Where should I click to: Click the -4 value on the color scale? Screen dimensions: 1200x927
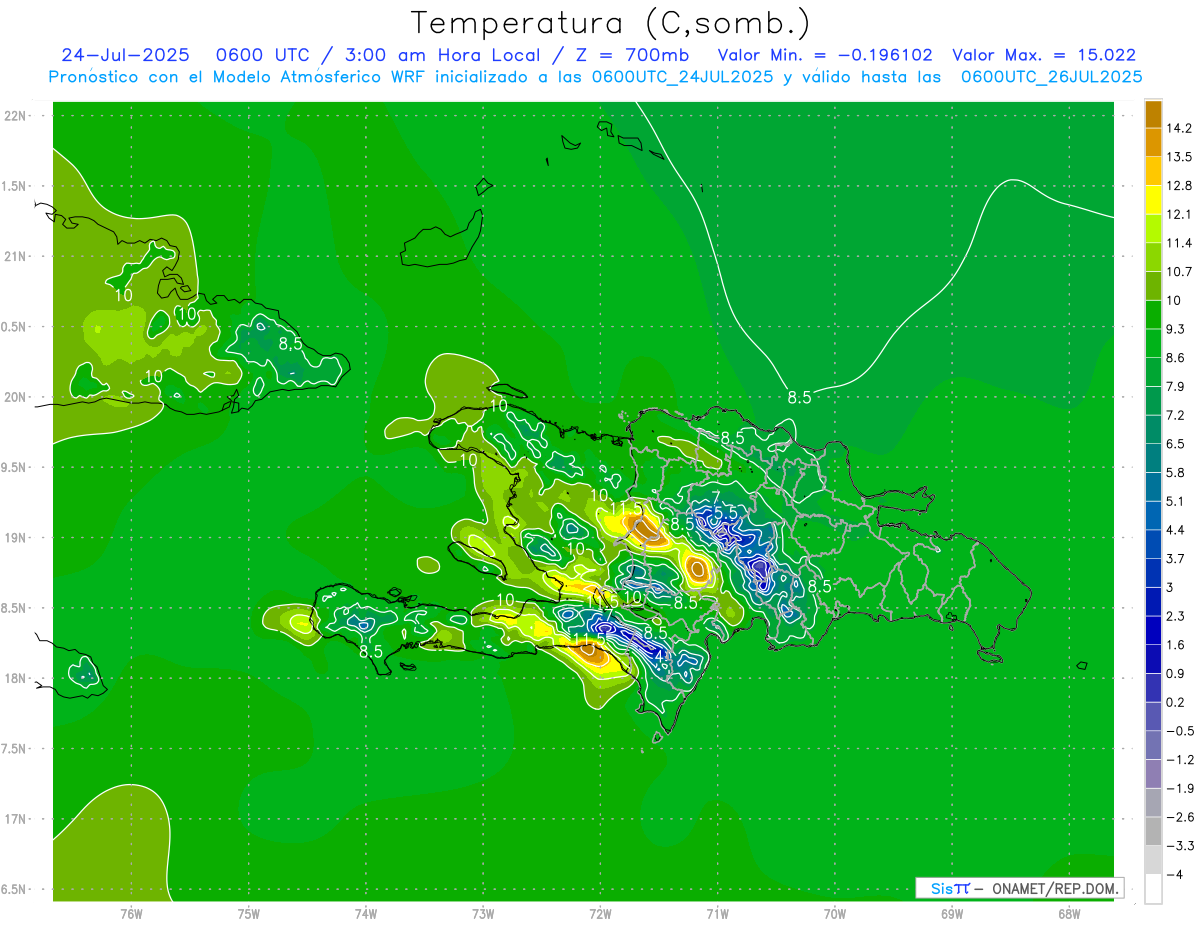1174,874
